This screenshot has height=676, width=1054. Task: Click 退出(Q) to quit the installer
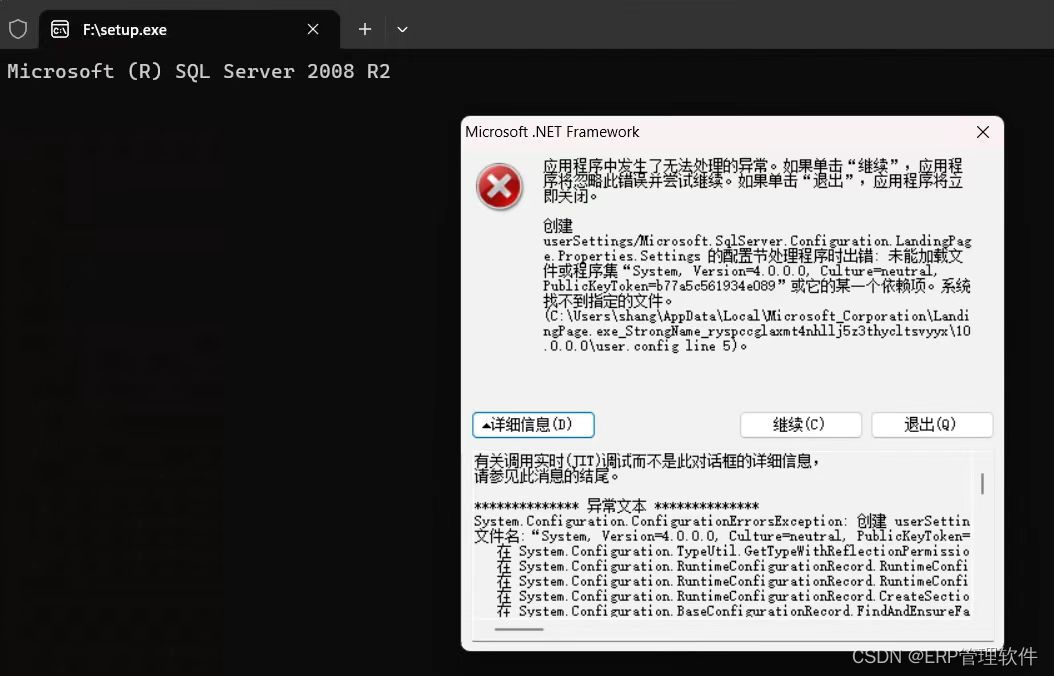[931, 424]
